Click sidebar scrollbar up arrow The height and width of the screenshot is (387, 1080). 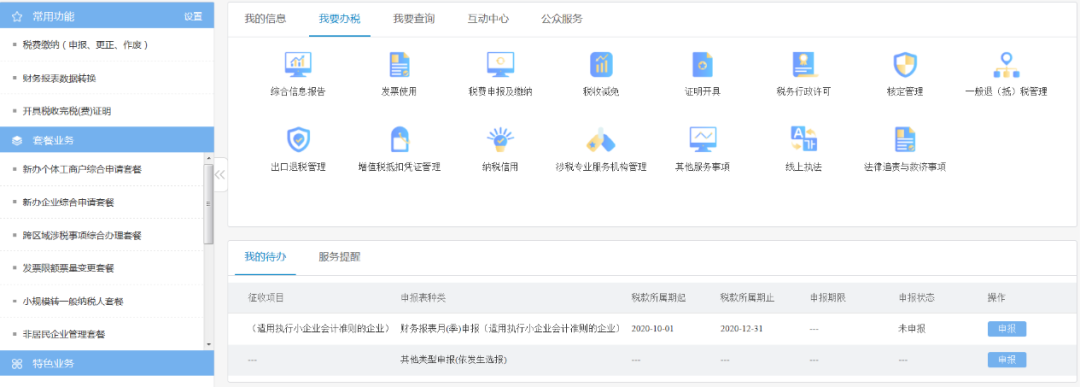point(209,158)
